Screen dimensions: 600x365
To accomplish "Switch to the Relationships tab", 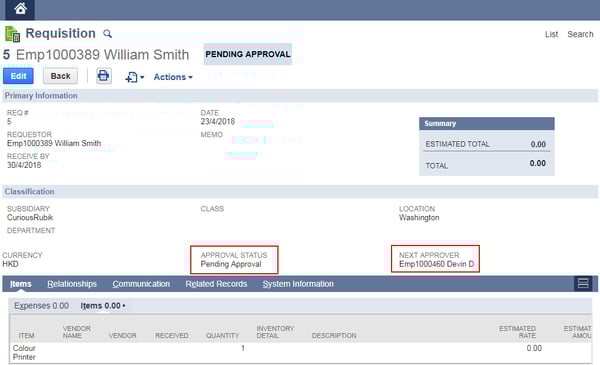I will pyautogui.click(x=72, y=284).
